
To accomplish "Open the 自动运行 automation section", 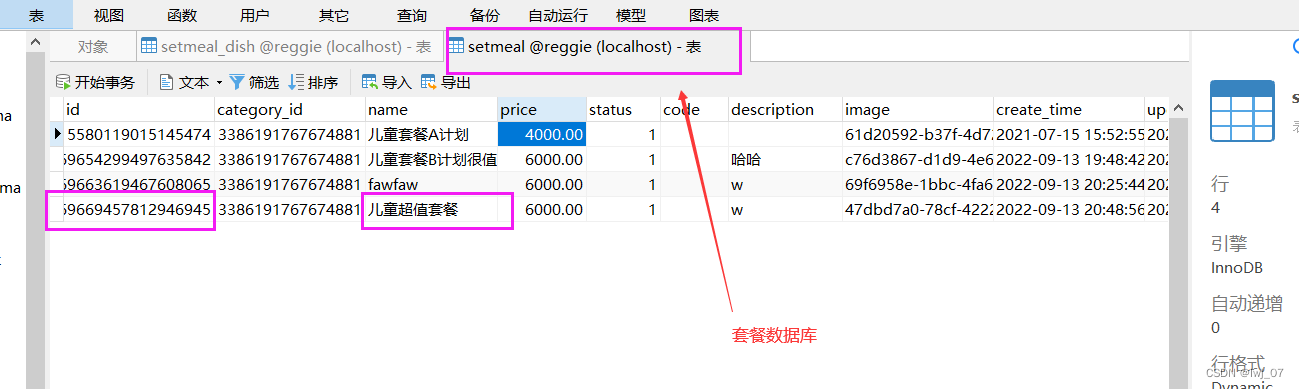I will click(558, 15).
